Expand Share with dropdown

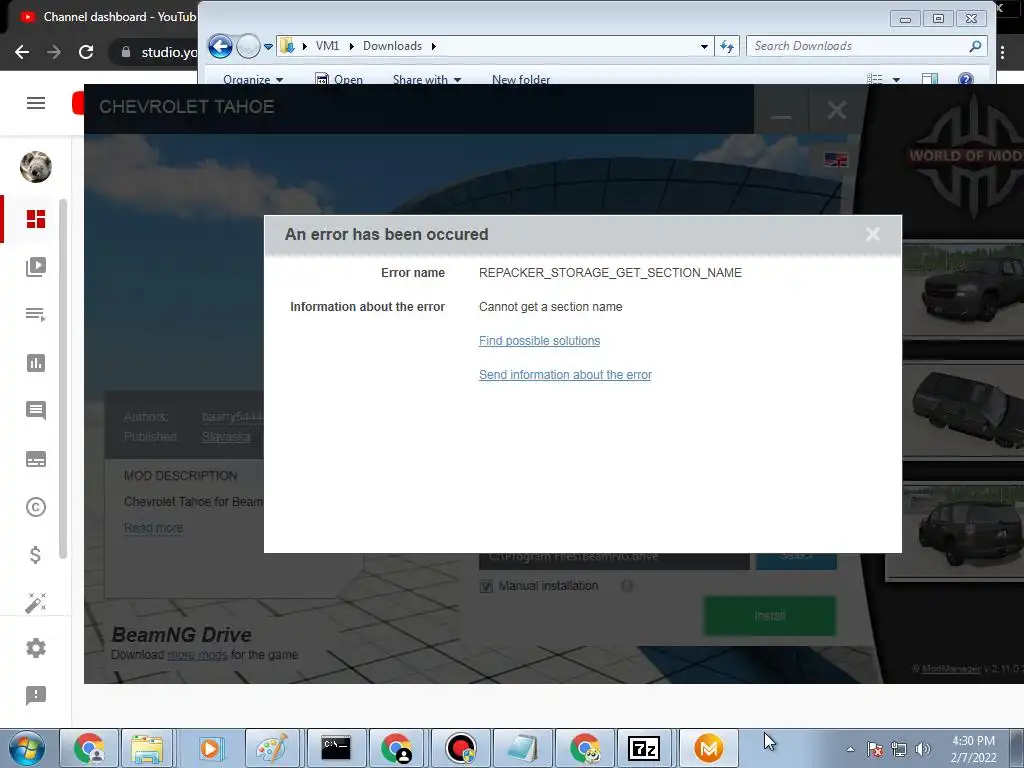click(x=427, y=80)
